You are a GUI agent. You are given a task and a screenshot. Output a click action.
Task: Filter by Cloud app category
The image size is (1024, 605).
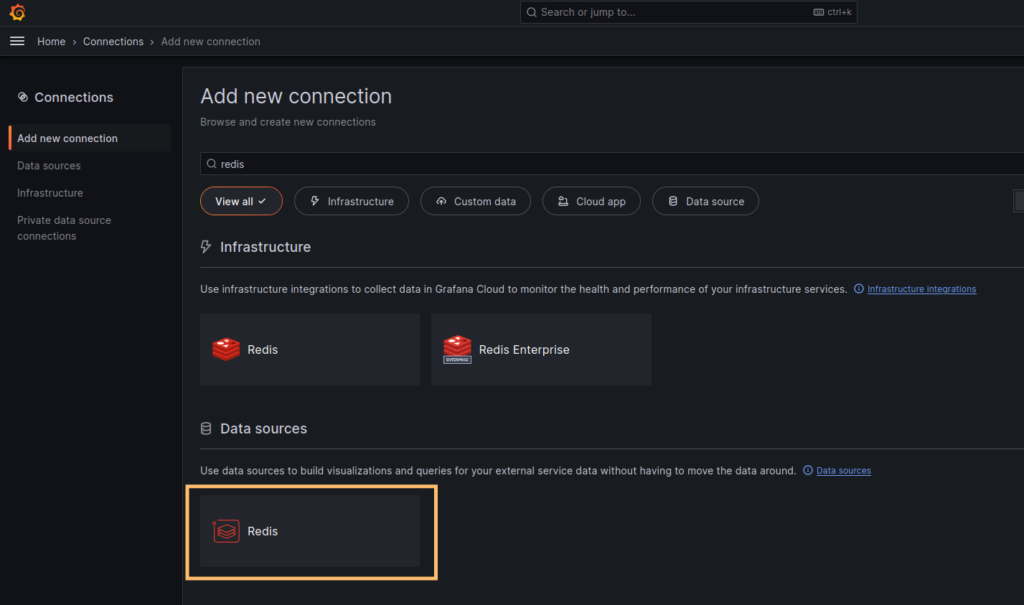pos(591,201)
